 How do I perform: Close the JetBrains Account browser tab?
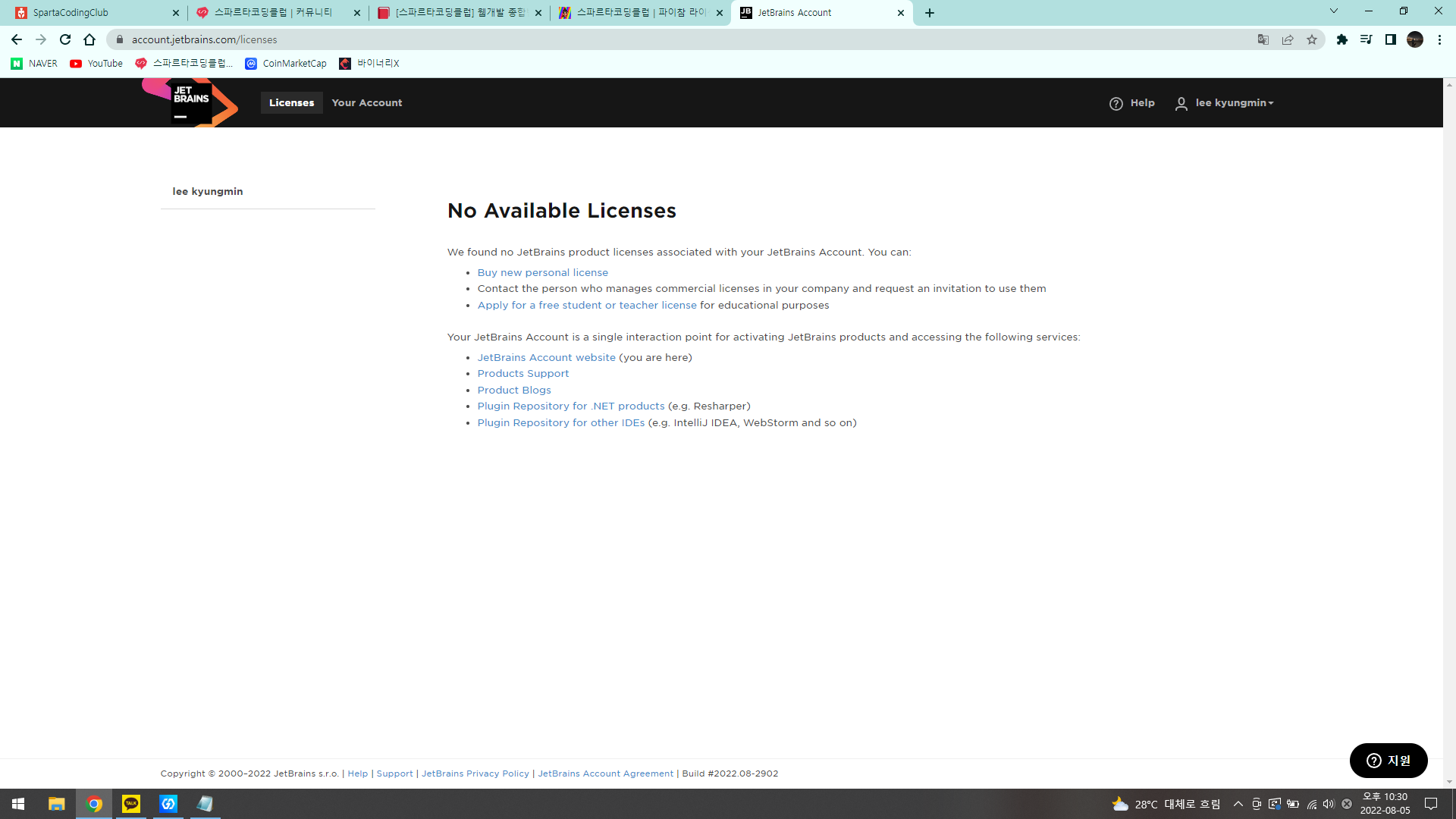point(901,13)
